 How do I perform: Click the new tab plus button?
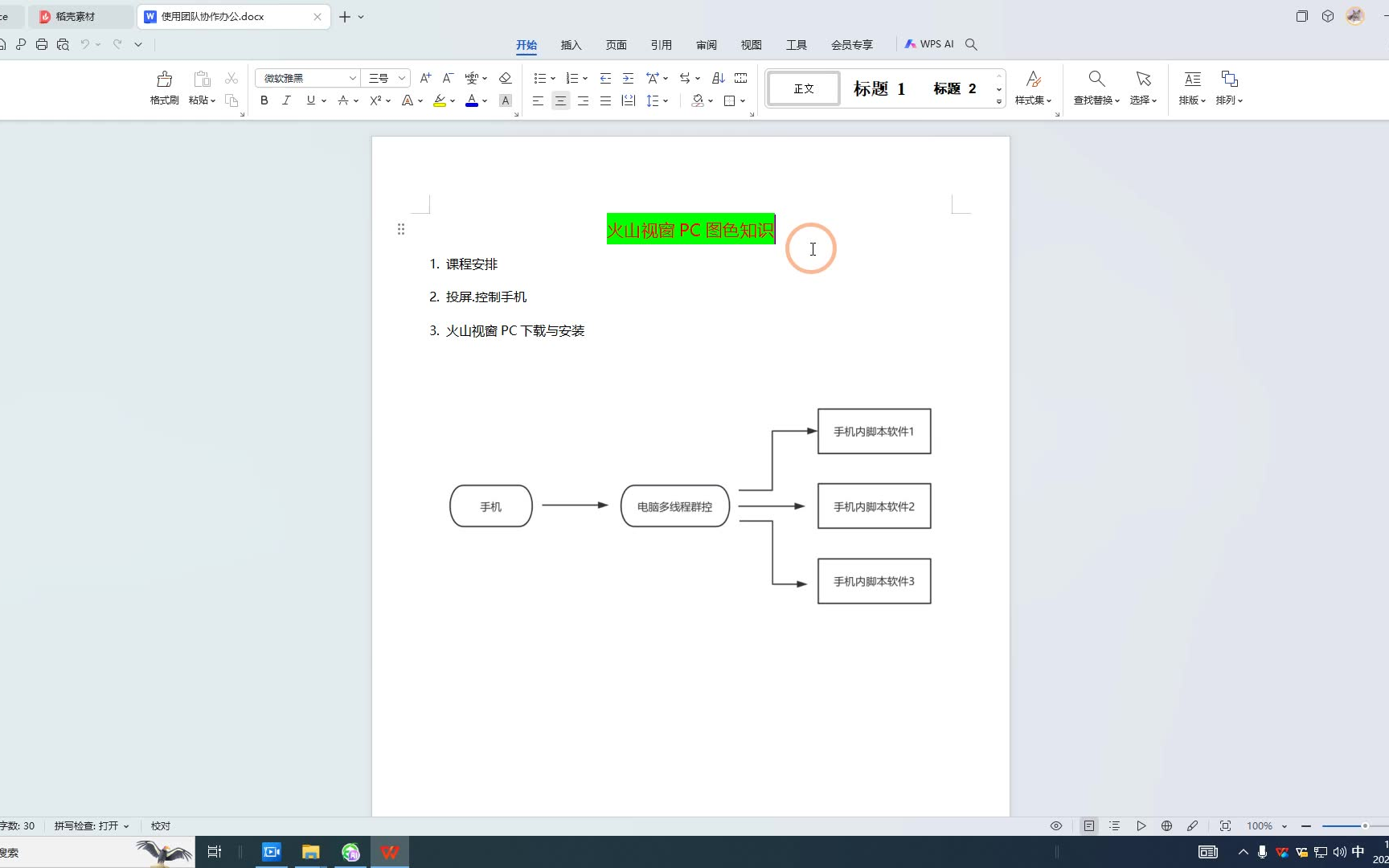coord(345,16)
